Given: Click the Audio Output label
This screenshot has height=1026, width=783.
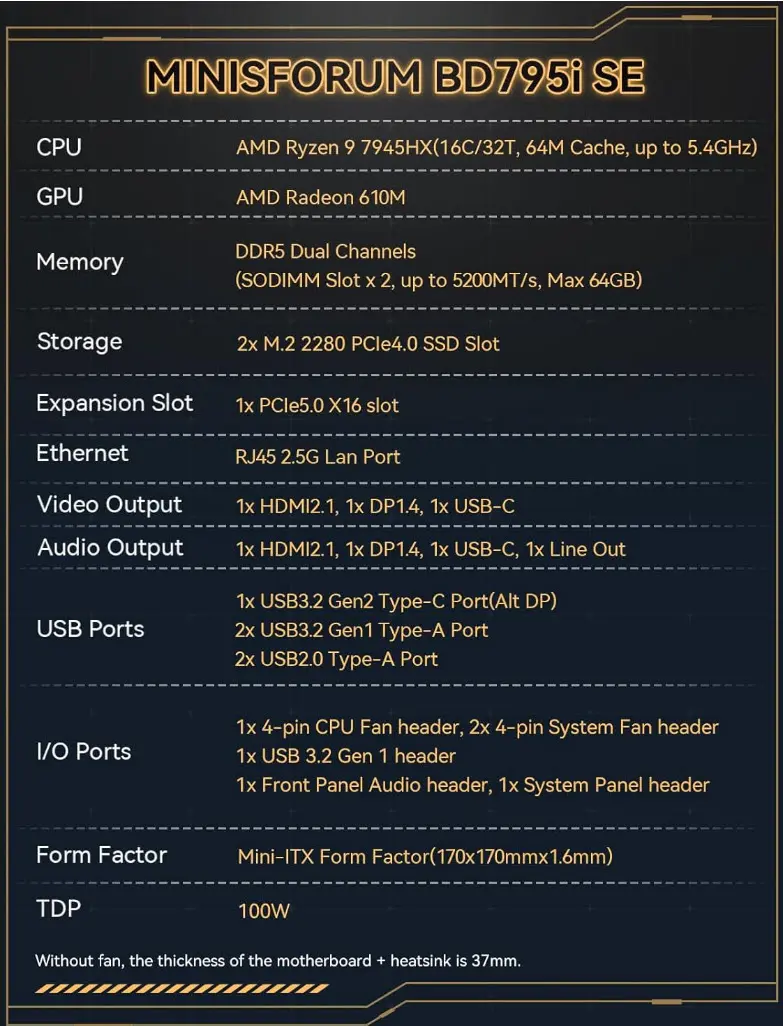Looking at the screenshot, I should pyautogui.click(x=111, y=548).
